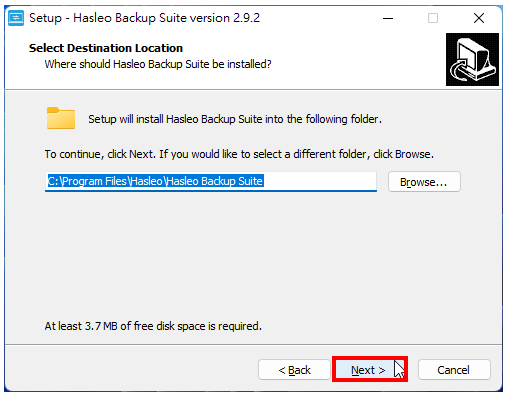The width and height of the screenshot is (511, 398).
Task: Continue installation with the Next button
Action: point(370,369)
